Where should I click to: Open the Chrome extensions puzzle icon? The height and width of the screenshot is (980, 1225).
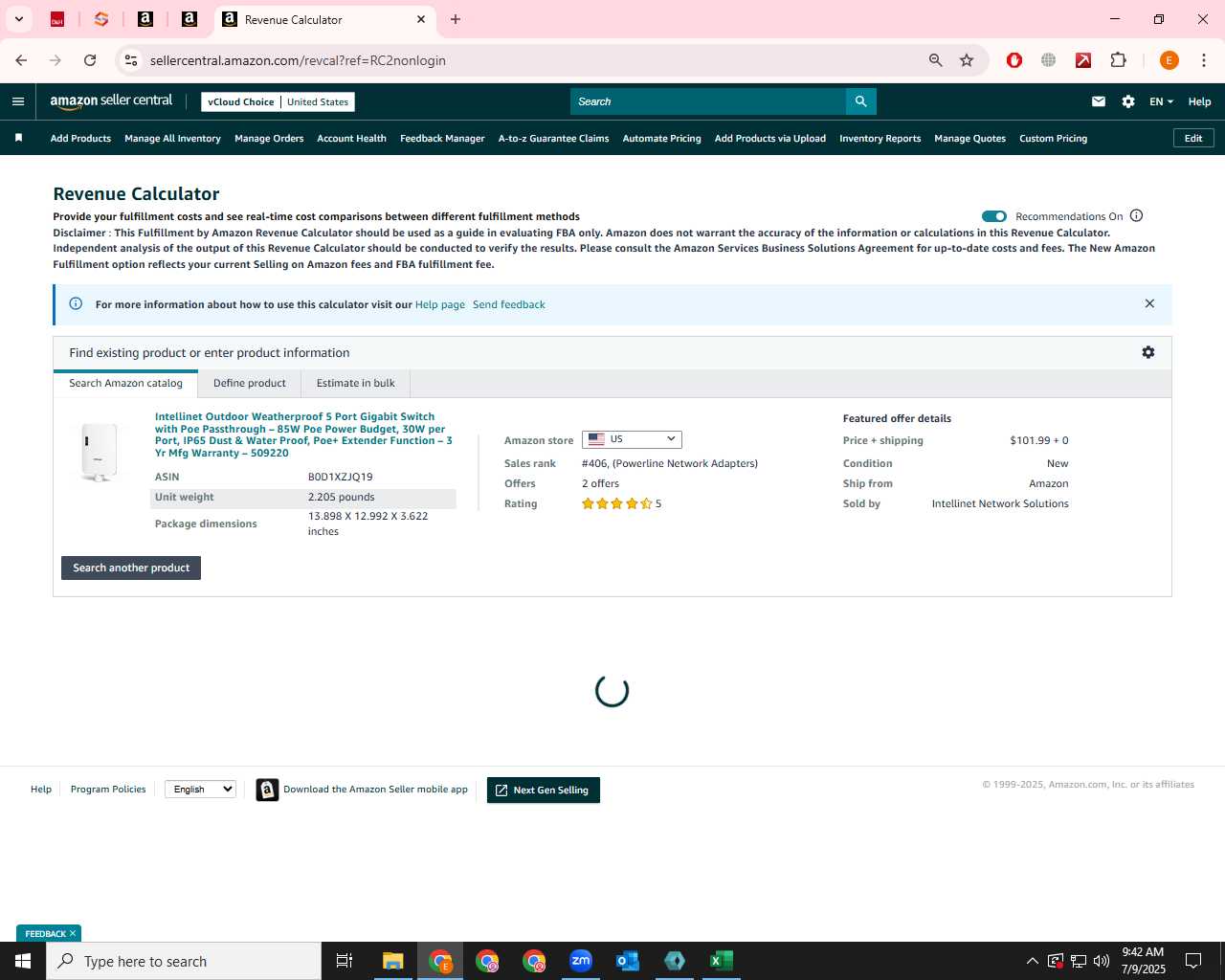(1118, 60)
